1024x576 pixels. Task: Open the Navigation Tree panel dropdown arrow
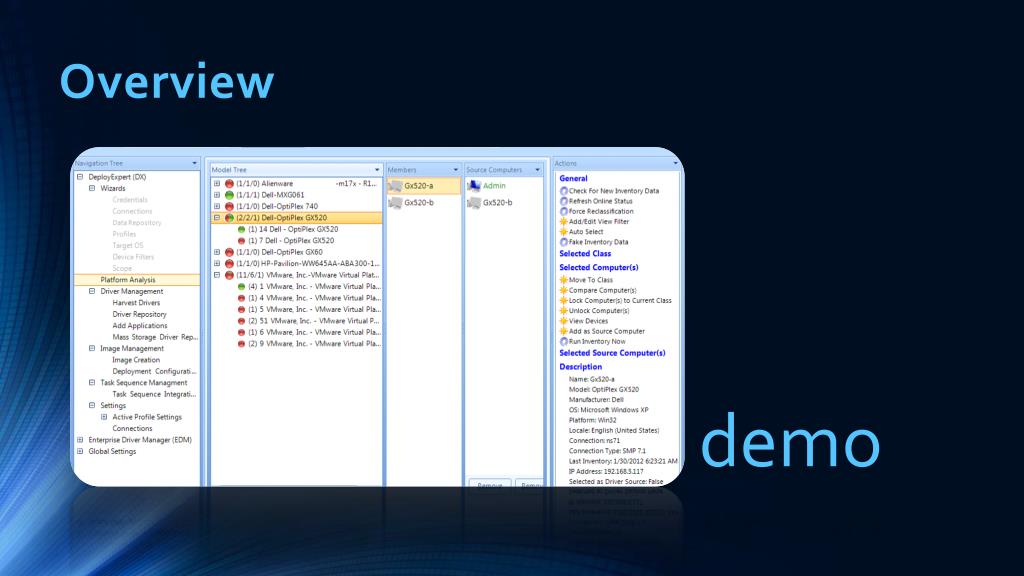[x=195, y=163]
